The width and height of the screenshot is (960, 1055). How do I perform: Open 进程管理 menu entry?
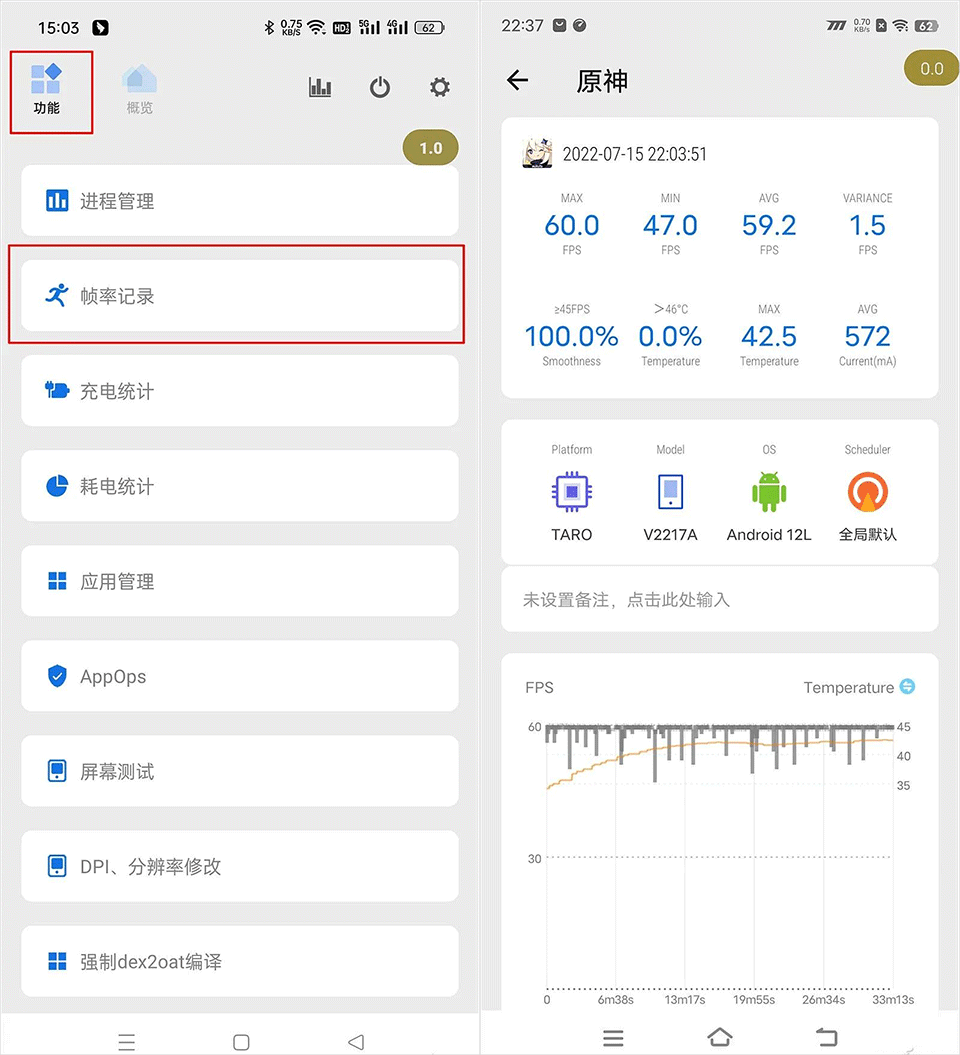(239, 201)
